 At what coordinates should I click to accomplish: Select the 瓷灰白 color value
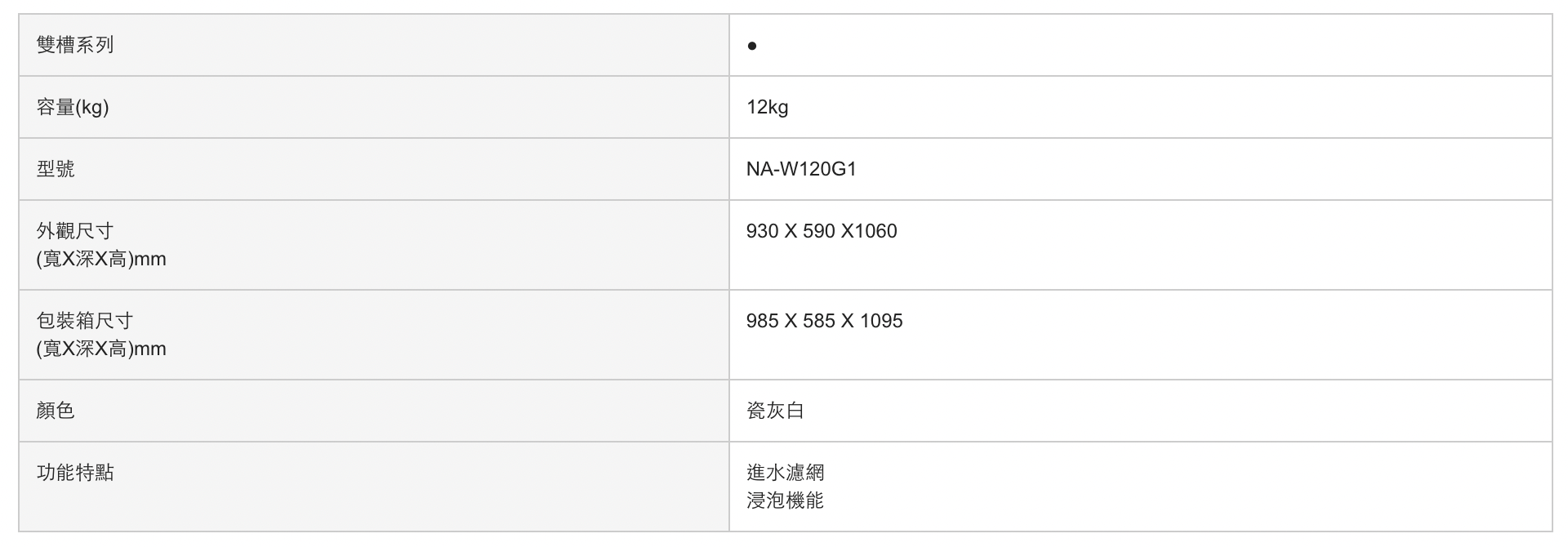coord(775,411)
